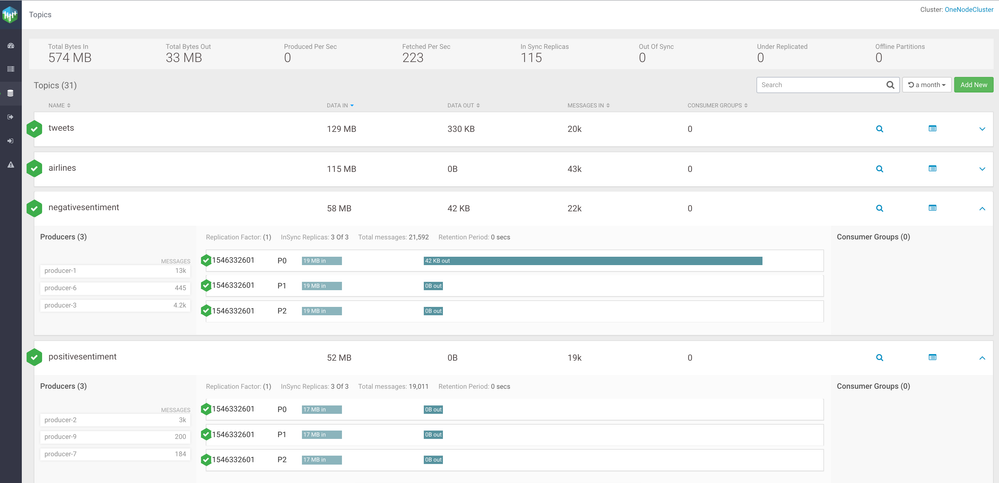This screenshot has height=483, width=999.
Task: Open table view icon for positivesentiment topic
Action: [932, 357]
